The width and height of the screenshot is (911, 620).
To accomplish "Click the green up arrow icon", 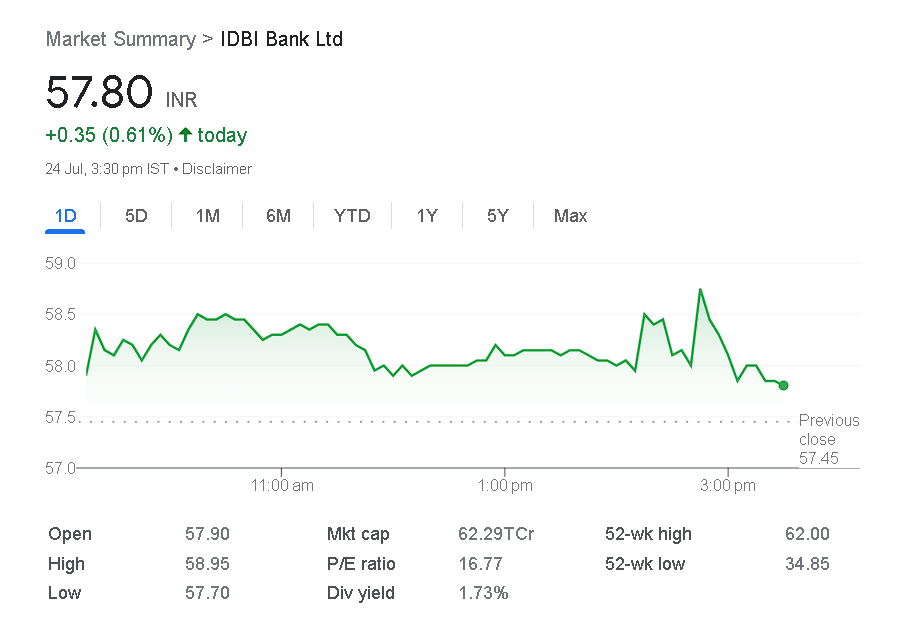I will [x=185, y=135].
